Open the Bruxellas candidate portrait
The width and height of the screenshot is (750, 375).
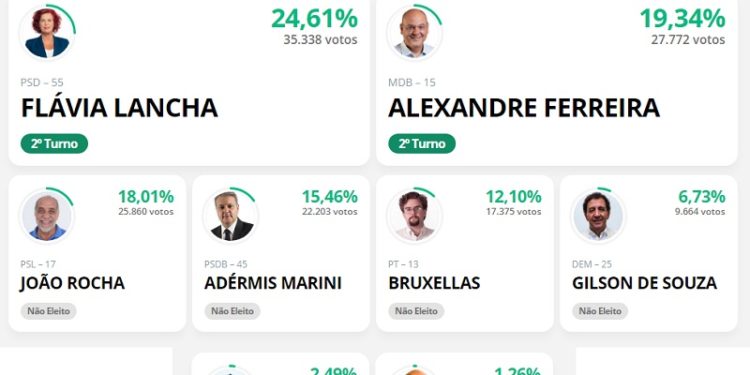tap(415, 217)
